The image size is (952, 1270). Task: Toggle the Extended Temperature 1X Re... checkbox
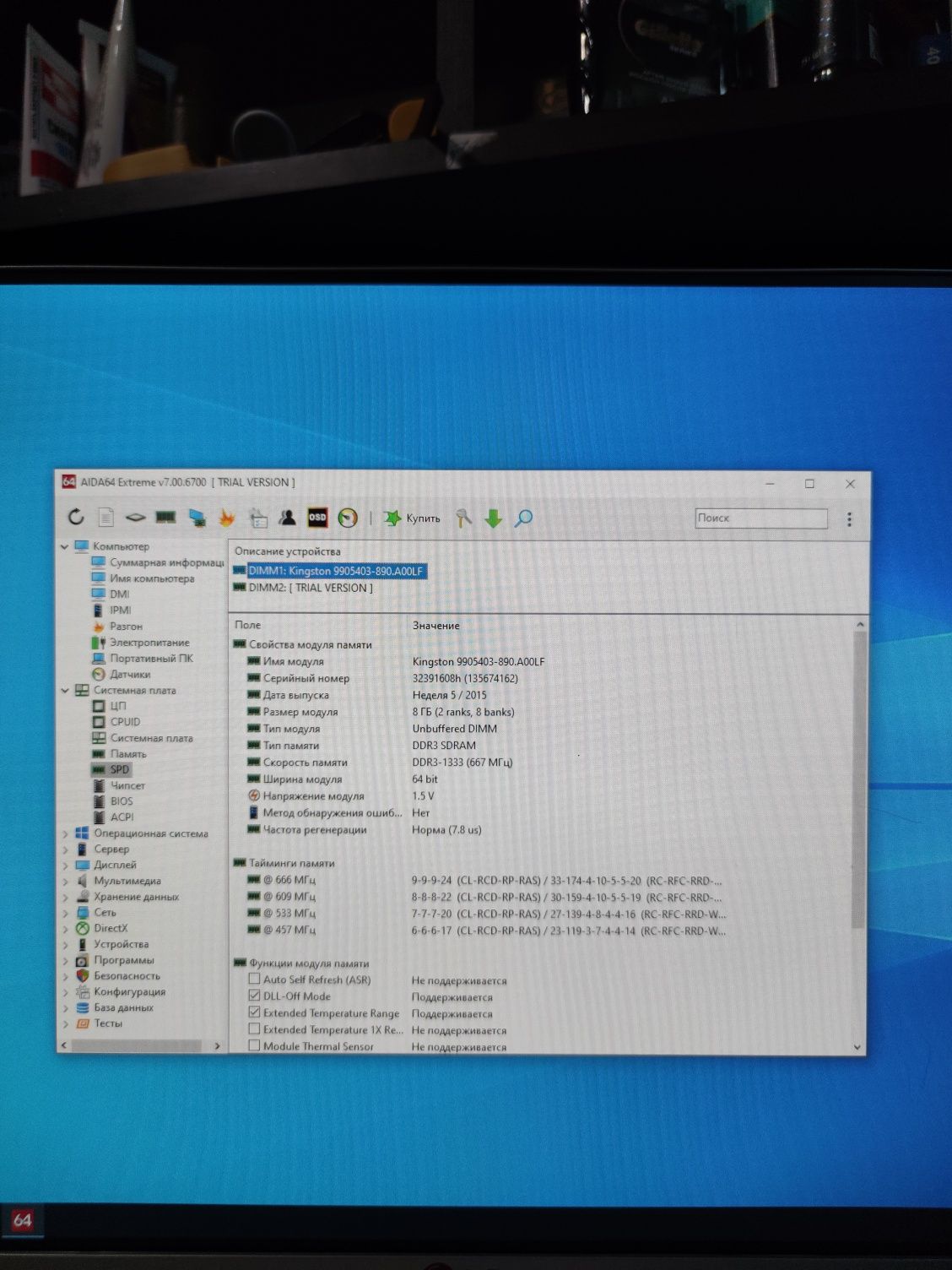pos(254,1029)
